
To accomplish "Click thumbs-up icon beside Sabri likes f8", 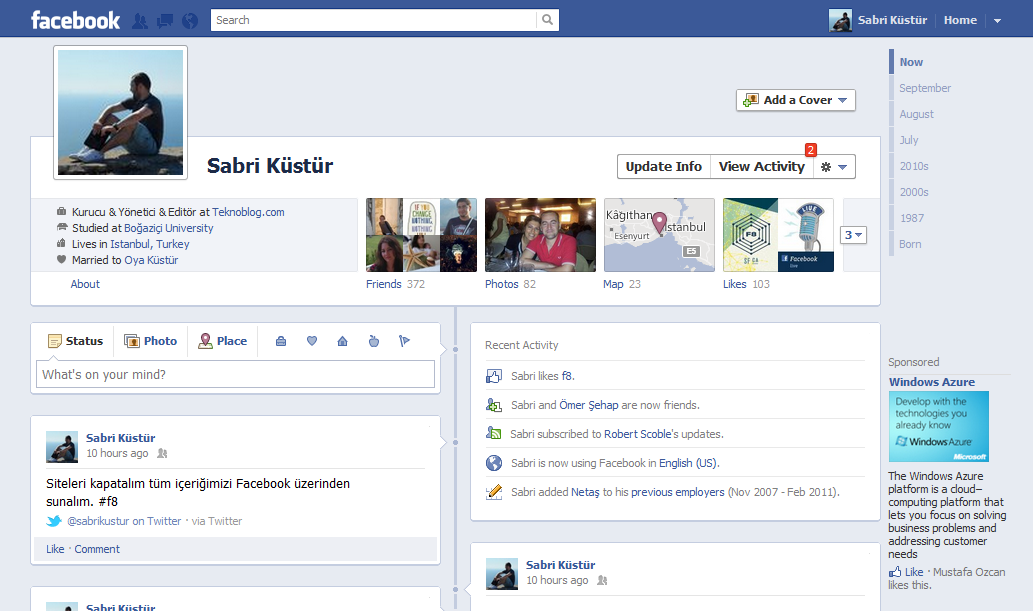I will coord(494,376).
